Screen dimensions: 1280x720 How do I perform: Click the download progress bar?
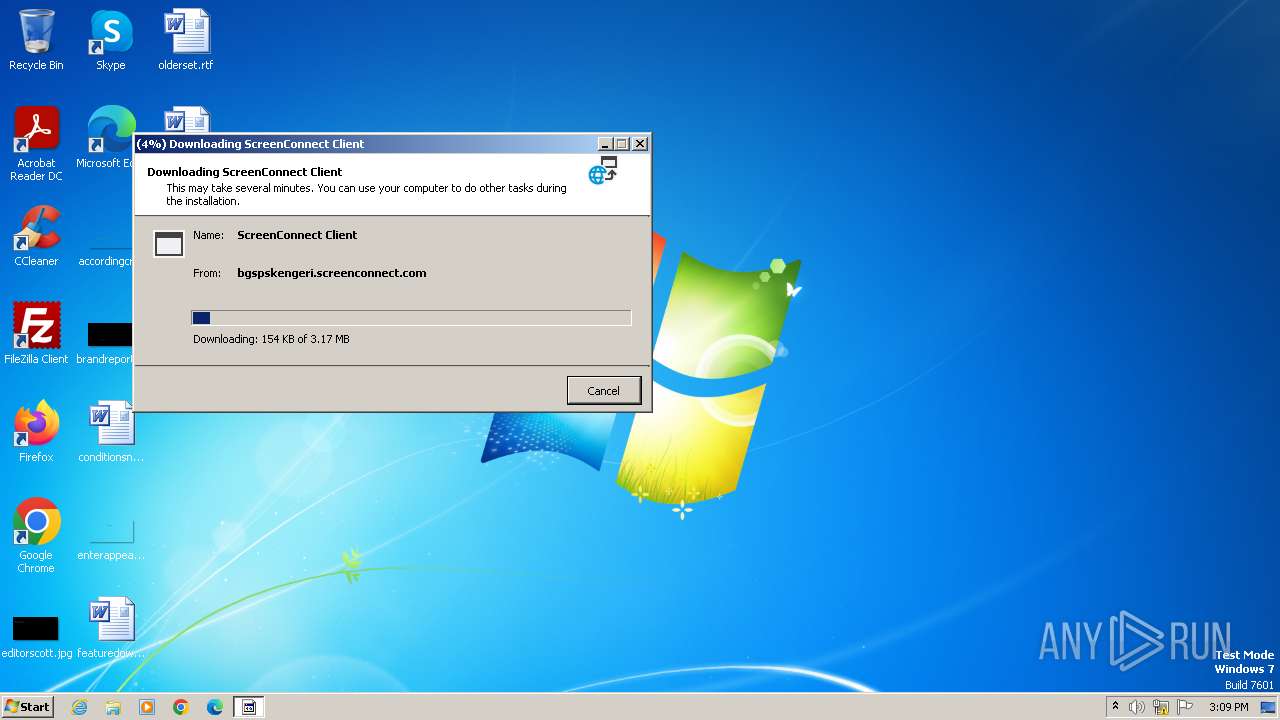[411, 318]
